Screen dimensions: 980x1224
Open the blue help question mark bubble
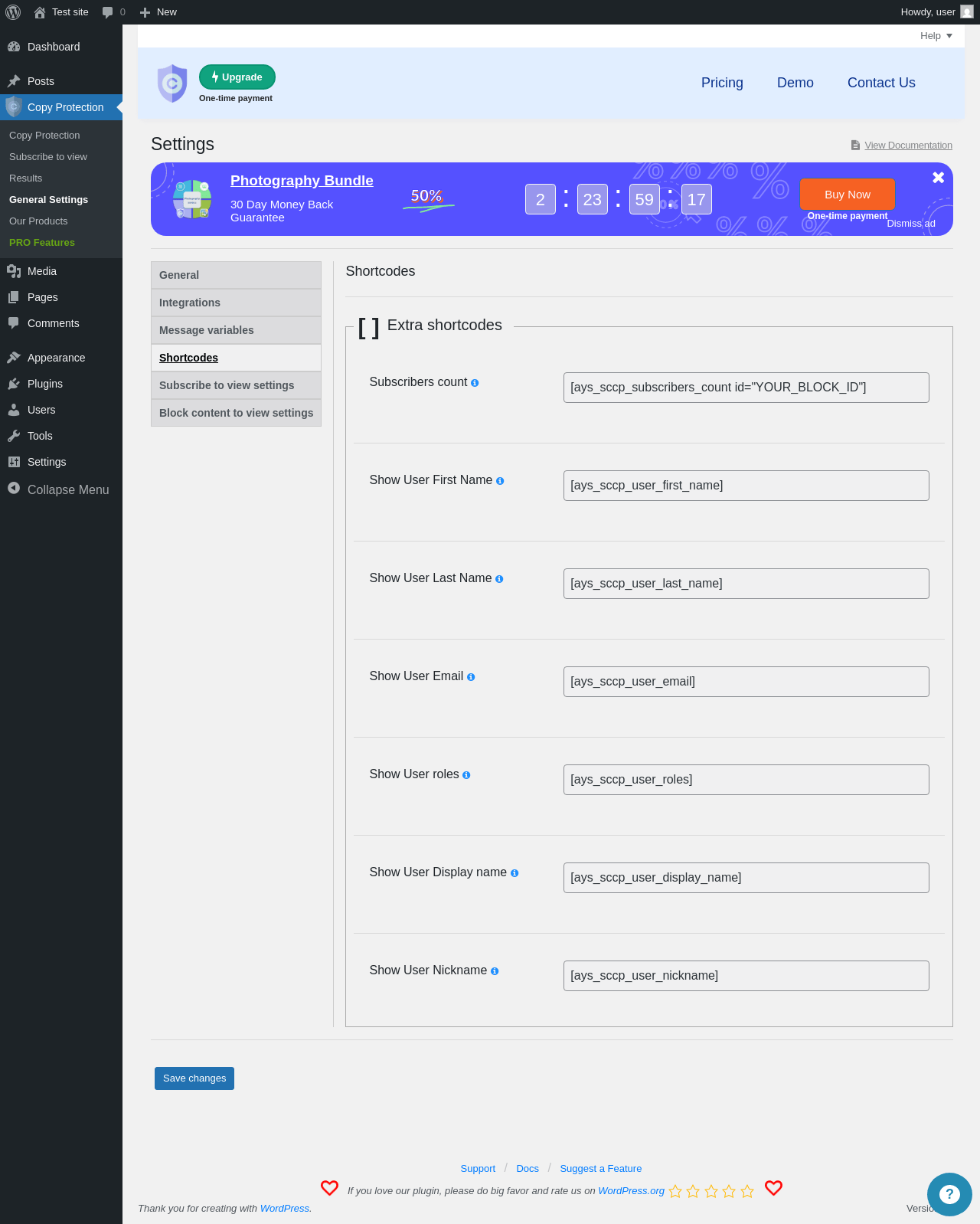coord(949,1194)
